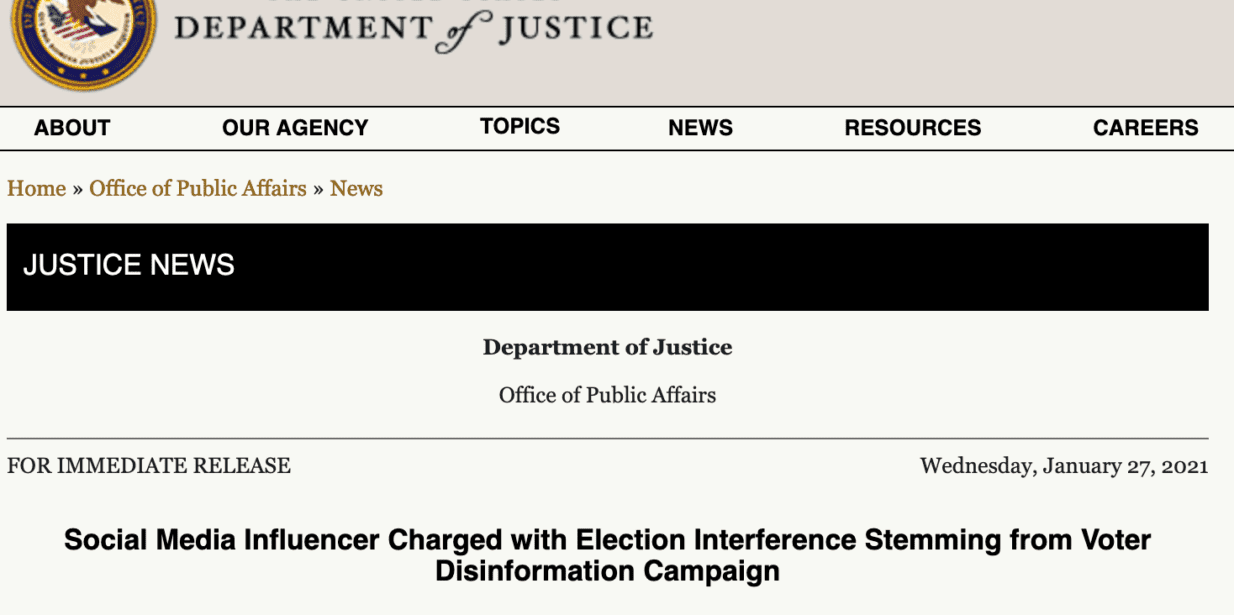Select TOPICS in the navigation bar
The image size is (1234, 615).
click(519, 126)
